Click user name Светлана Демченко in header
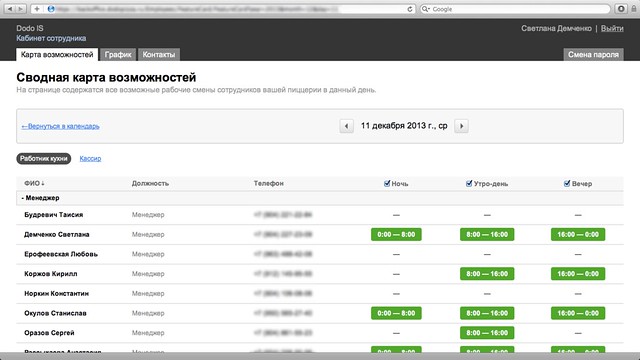The height and width of the screenshot is (360, 640). [556, 28]
